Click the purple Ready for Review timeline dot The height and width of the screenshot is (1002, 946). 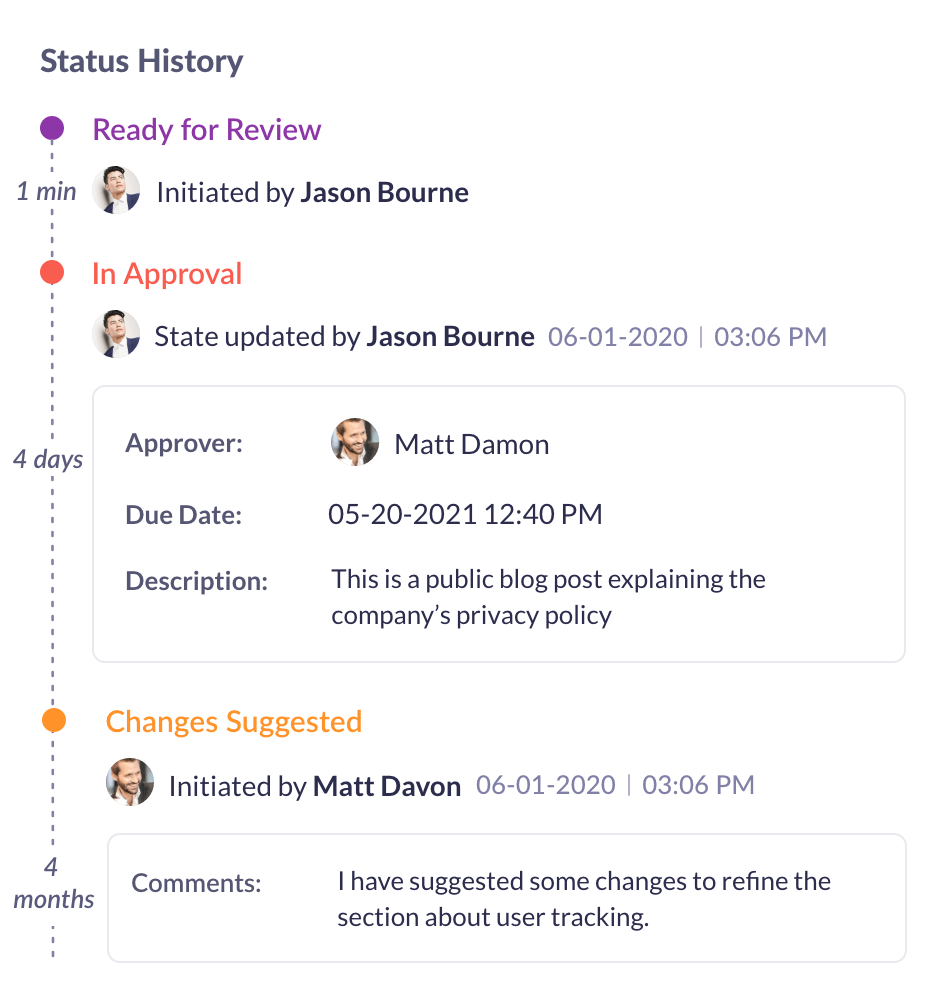(x=52, y=128)
